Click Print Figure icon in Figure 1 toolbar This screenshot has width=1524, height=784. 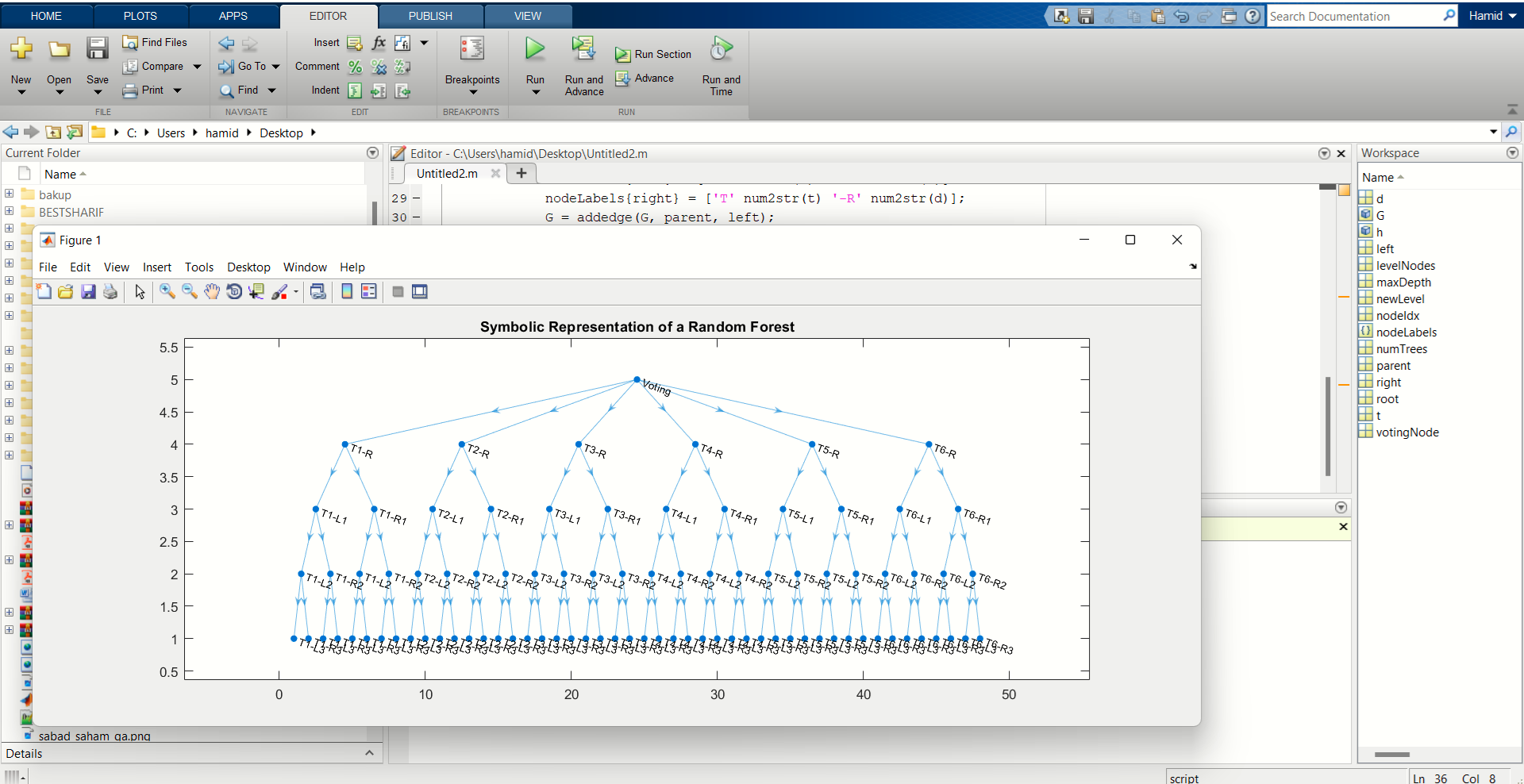coord(110,292)
